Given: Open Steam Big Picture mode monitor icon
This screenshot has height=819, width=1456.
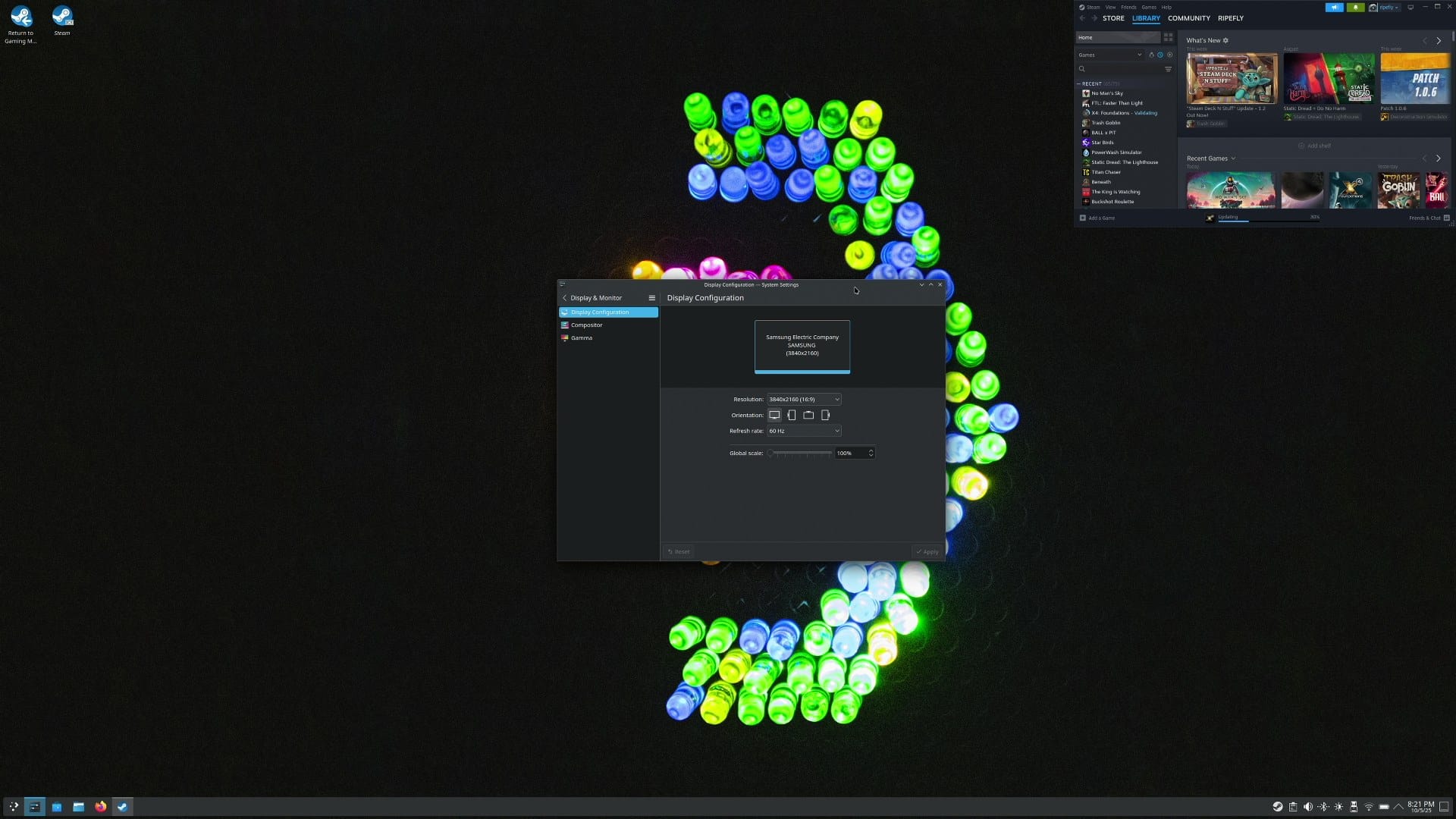Looking at the screenshot, I should tap(1410, 8).
